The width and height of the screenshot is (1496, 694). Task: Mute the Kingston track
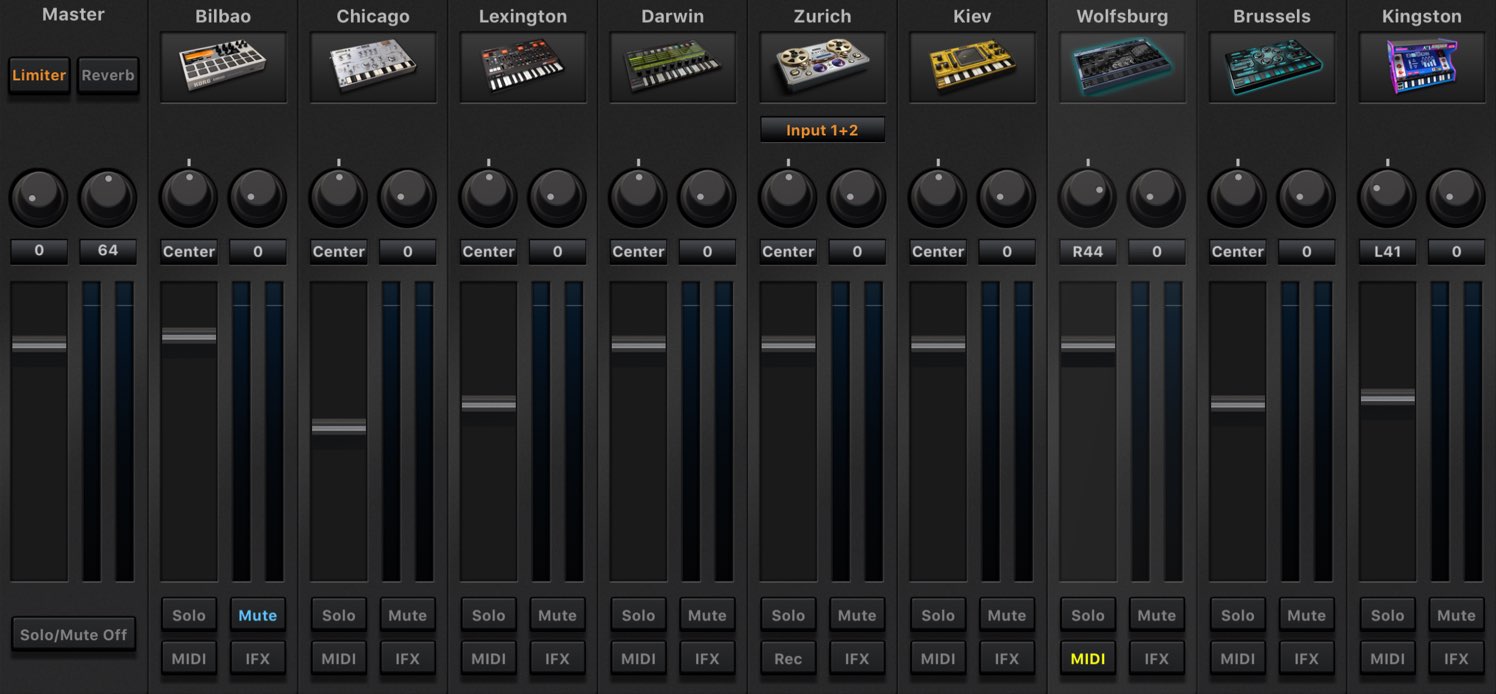coord(1456,615)
